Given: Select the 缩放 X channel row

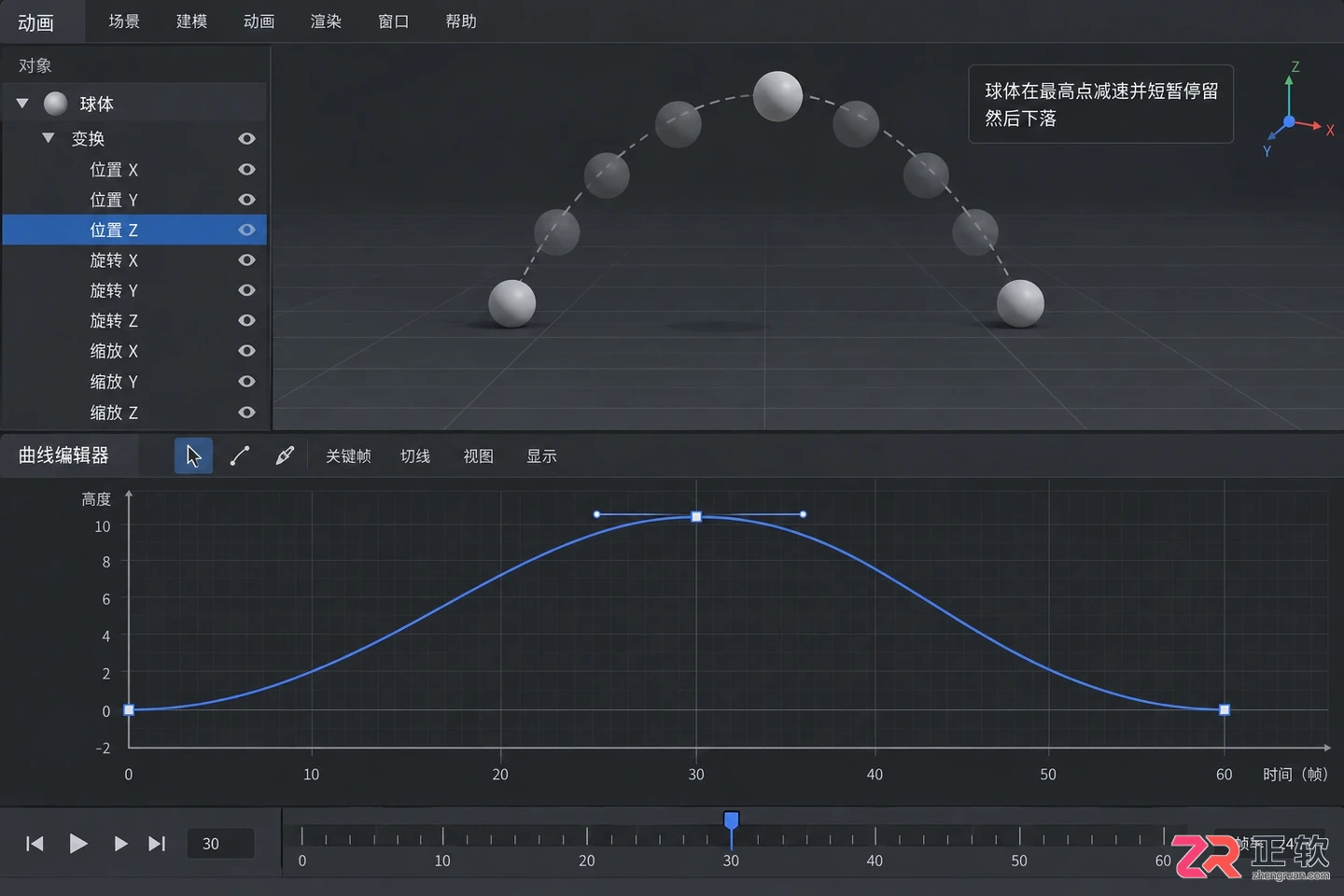Looking at the screenshot, I should pyautogui.click(x=134, y=351).
